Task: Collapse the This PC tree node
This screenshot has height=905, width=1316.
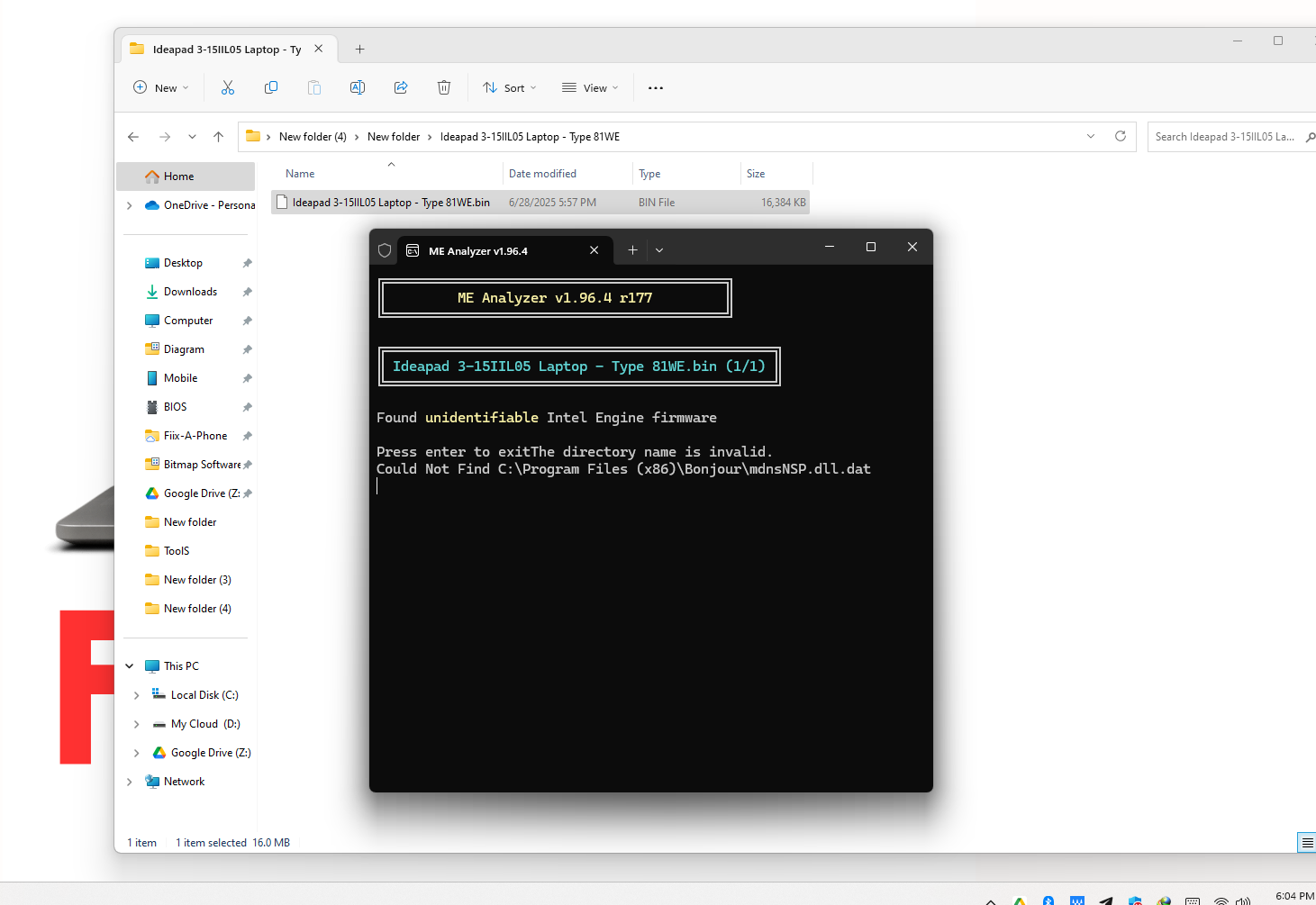Action: coord(130,666)
